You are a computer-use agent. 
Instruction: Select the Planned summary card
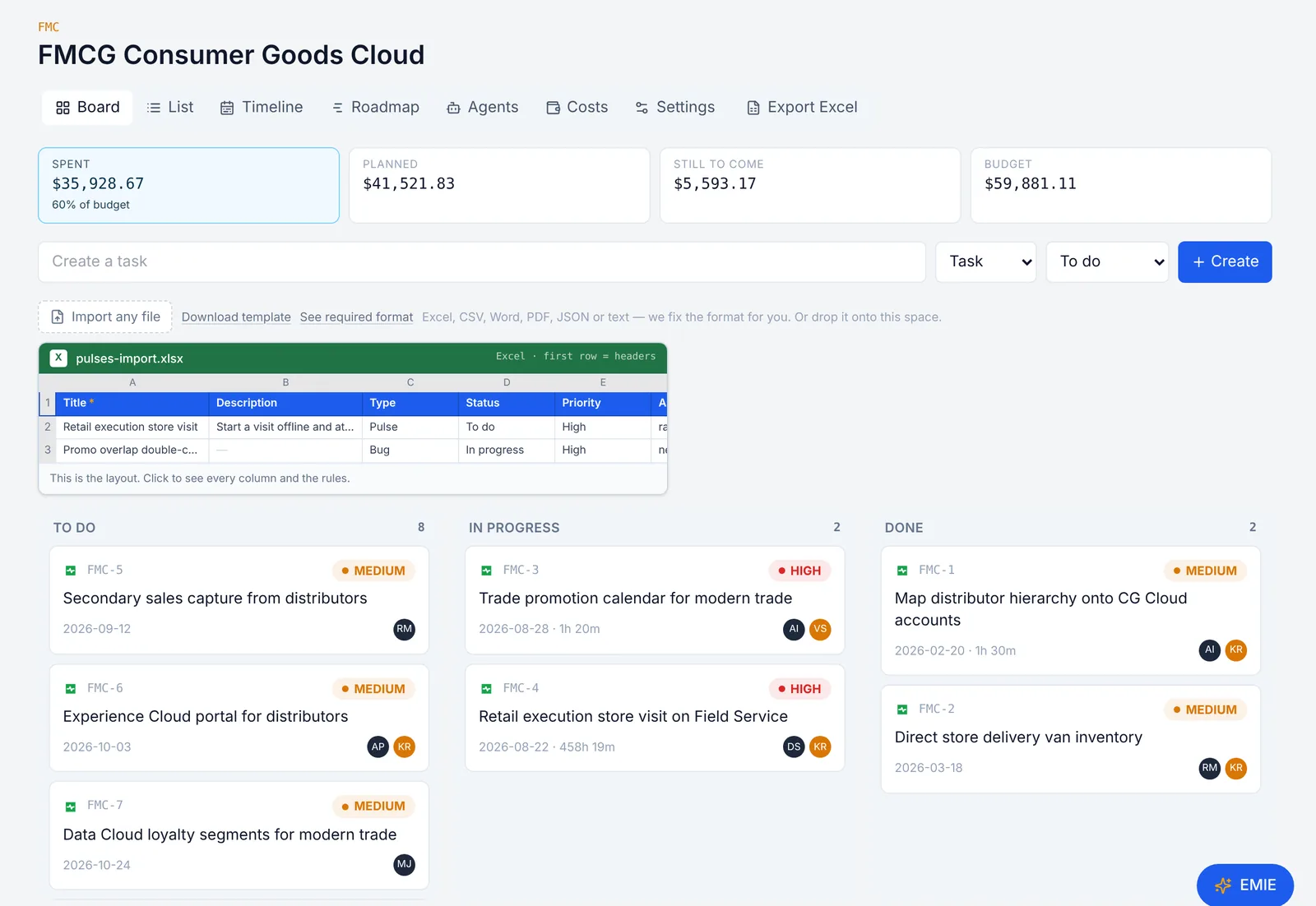[499, 185]
